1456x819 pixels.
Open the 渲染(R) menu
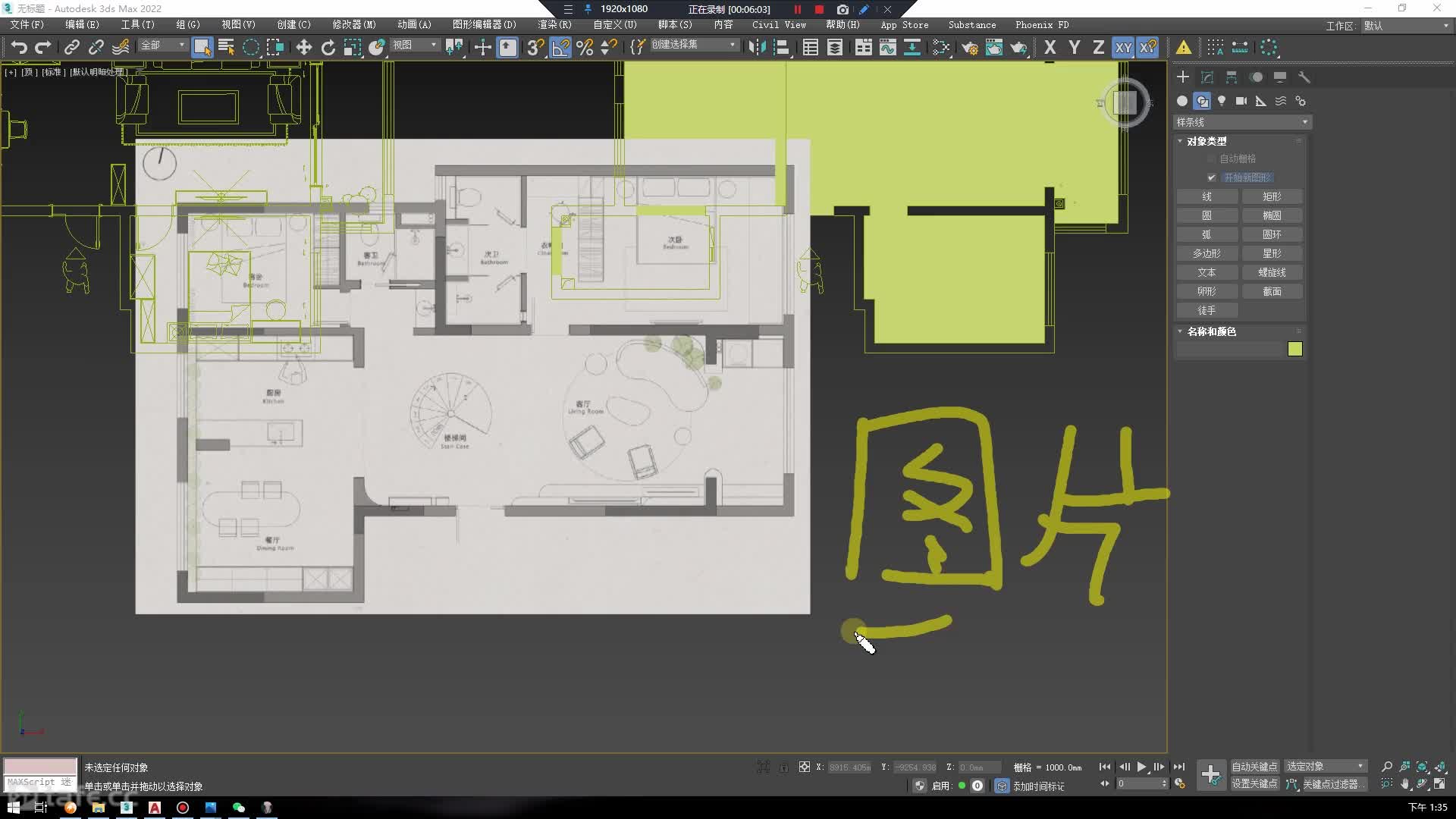pos(554,25)
